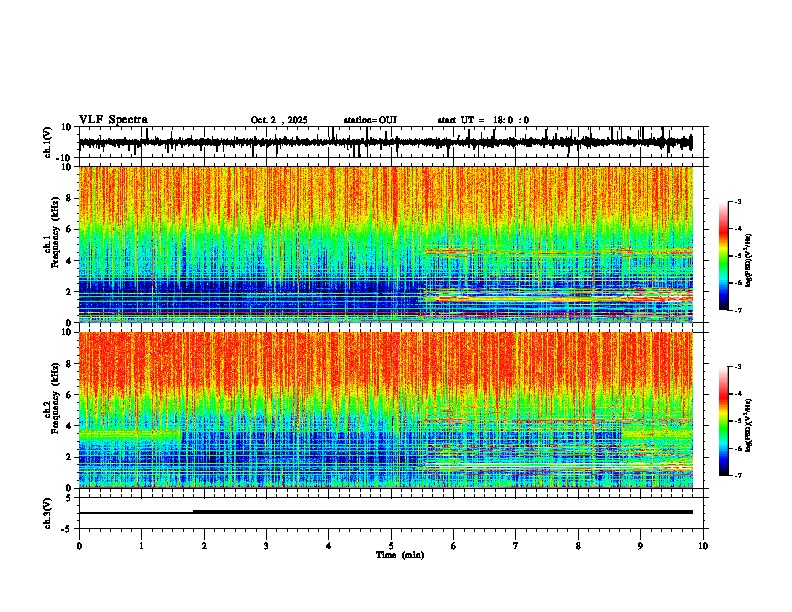Click the "4" tick on ch.1 frequency axis
Viewport: 792px width, 612px height.
(70, 261)
